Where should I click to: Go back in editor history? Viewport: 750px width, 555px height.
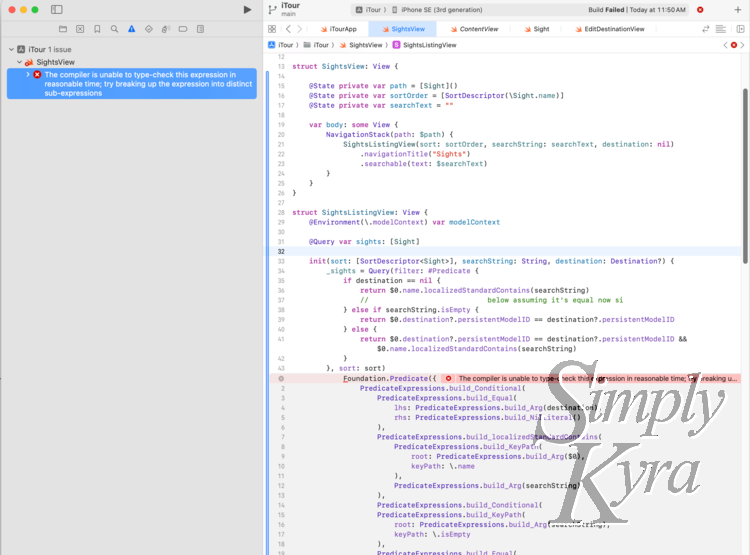click(x=288, y=29)
